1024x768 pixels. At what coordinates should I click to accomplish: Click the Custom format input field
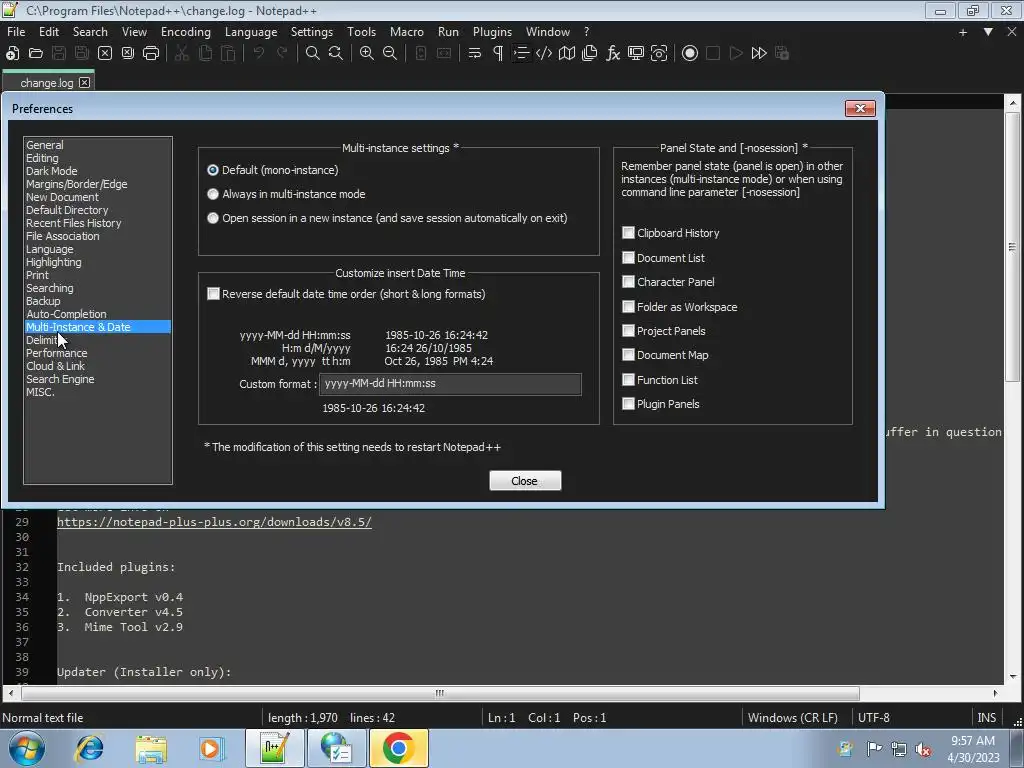pyautogui.click(x=450, y=384)
